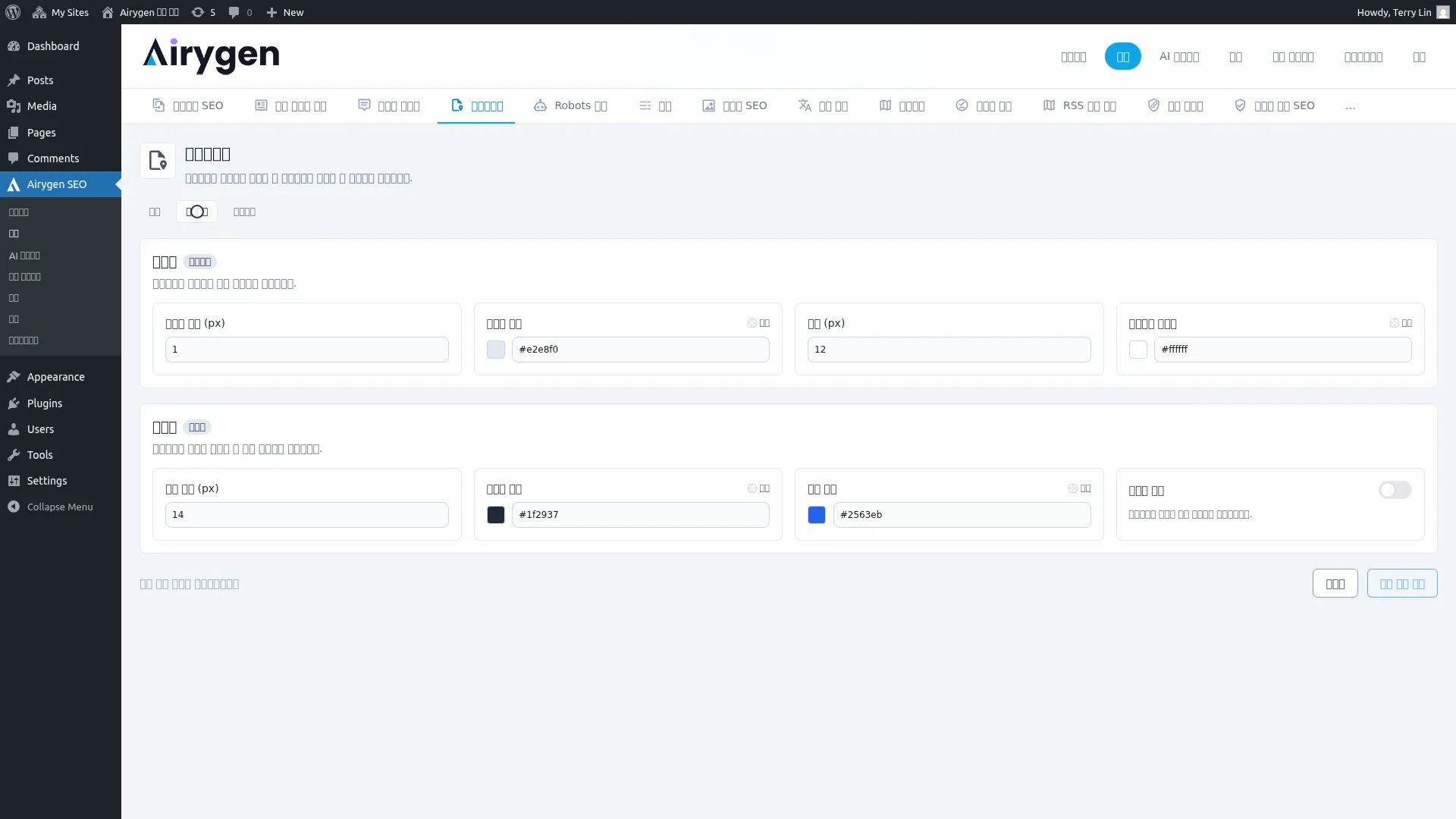The image size is (1456, 819).
Task: Open the tab with the list lines icon
Action: 655,105
